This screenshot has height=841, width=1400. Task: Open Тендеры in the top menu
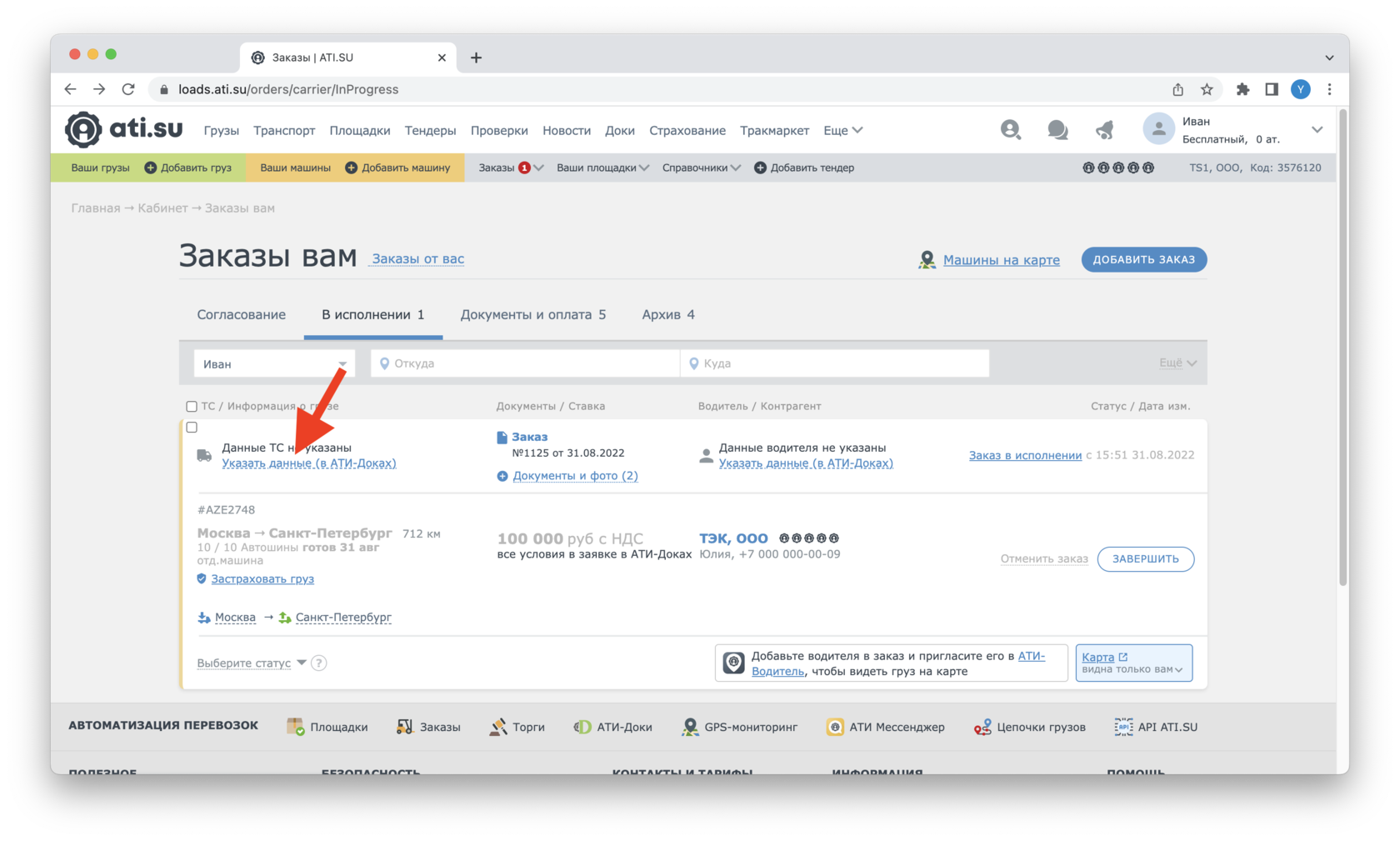(x=430, y=130)
